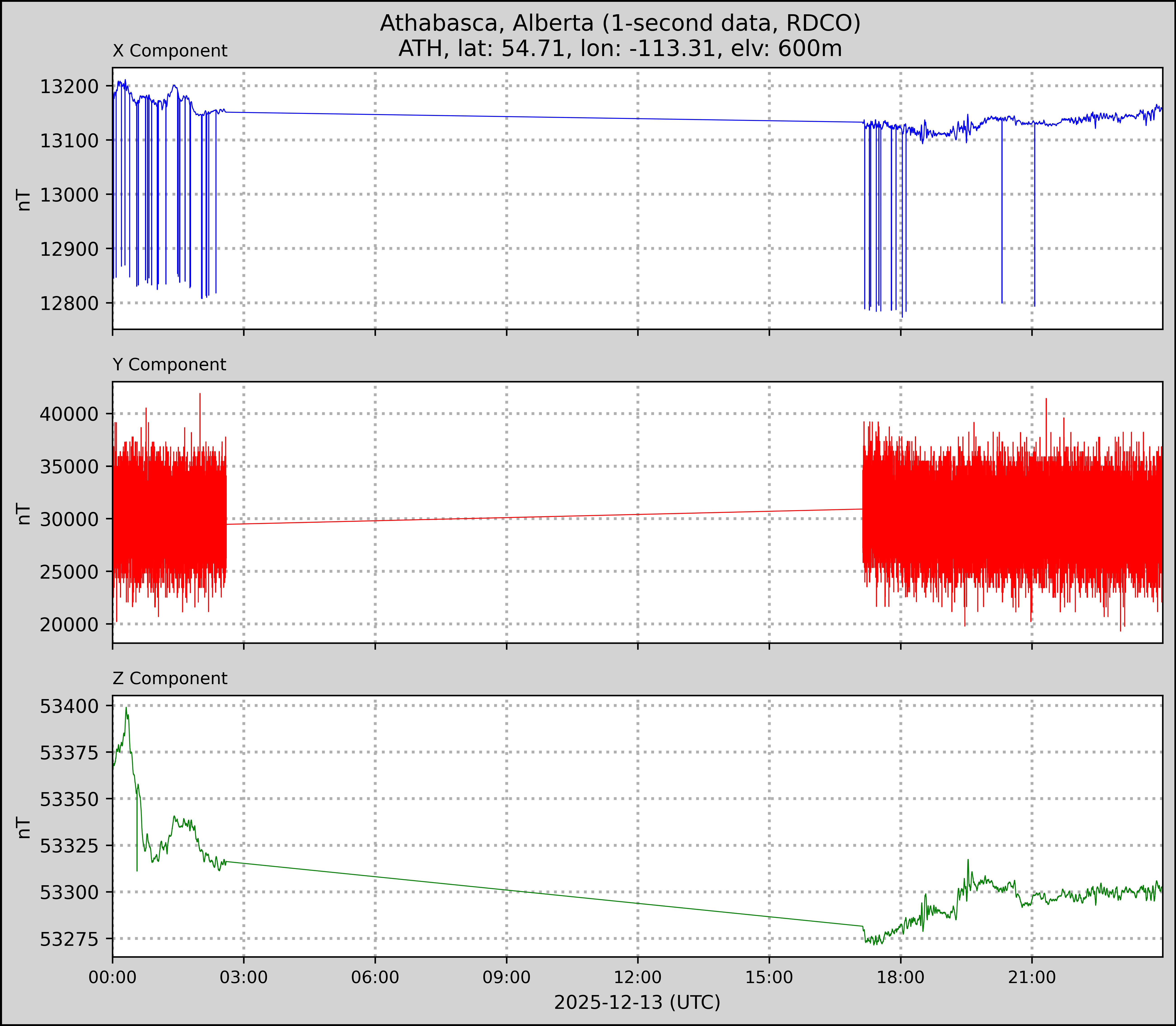Select the 'X Component' panel label

(x=170, y=51)
